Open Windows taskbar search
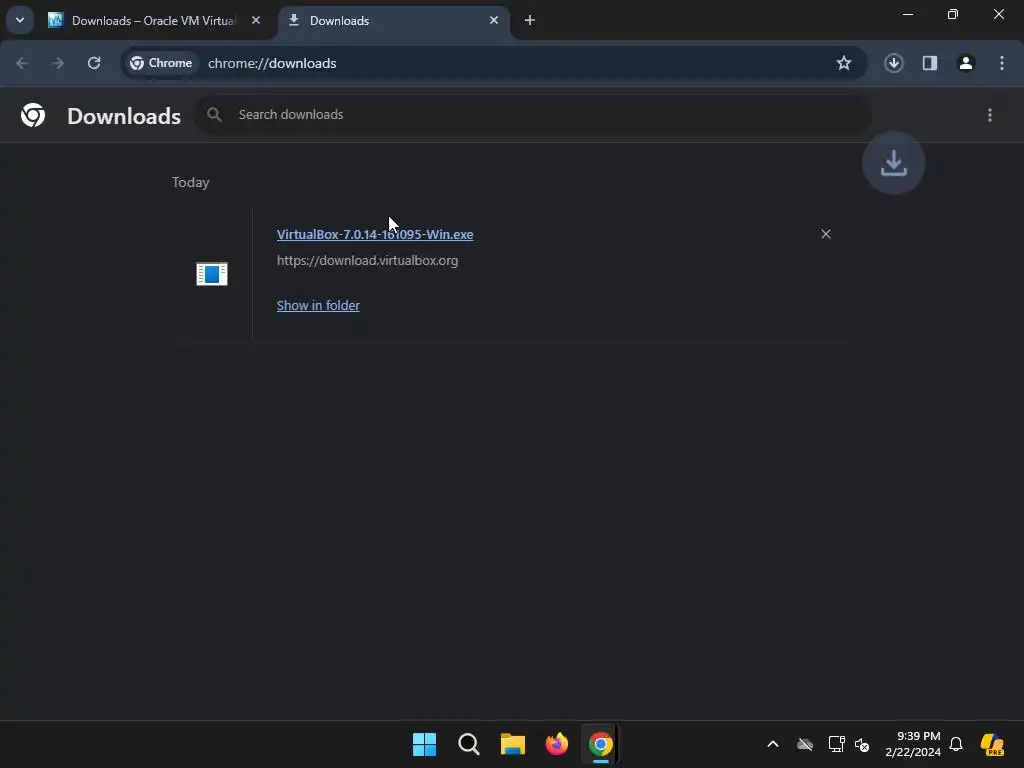 point(468,744)
